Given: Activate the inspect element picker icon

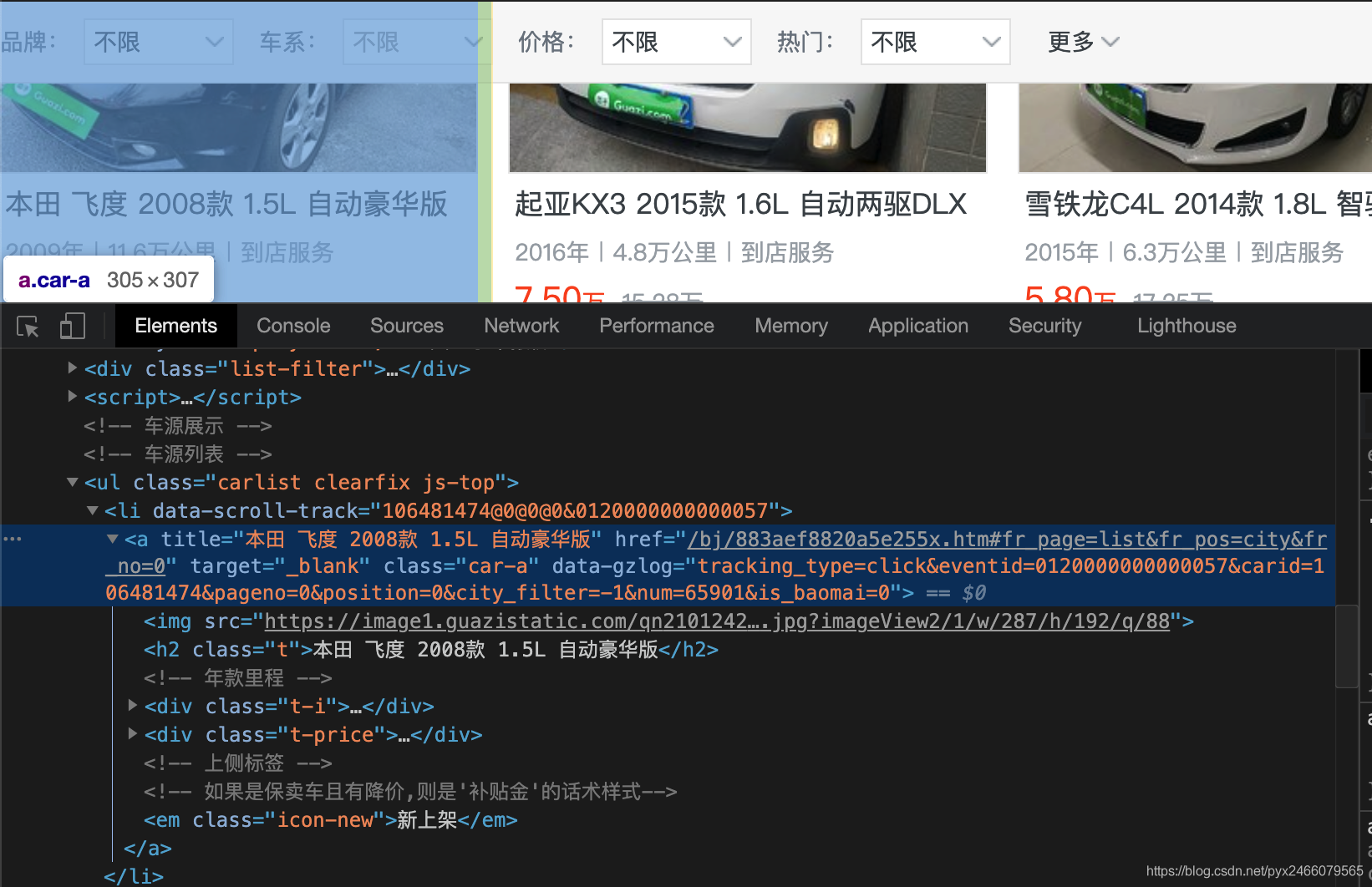Looking at the screenshot, I should point(28,326).
